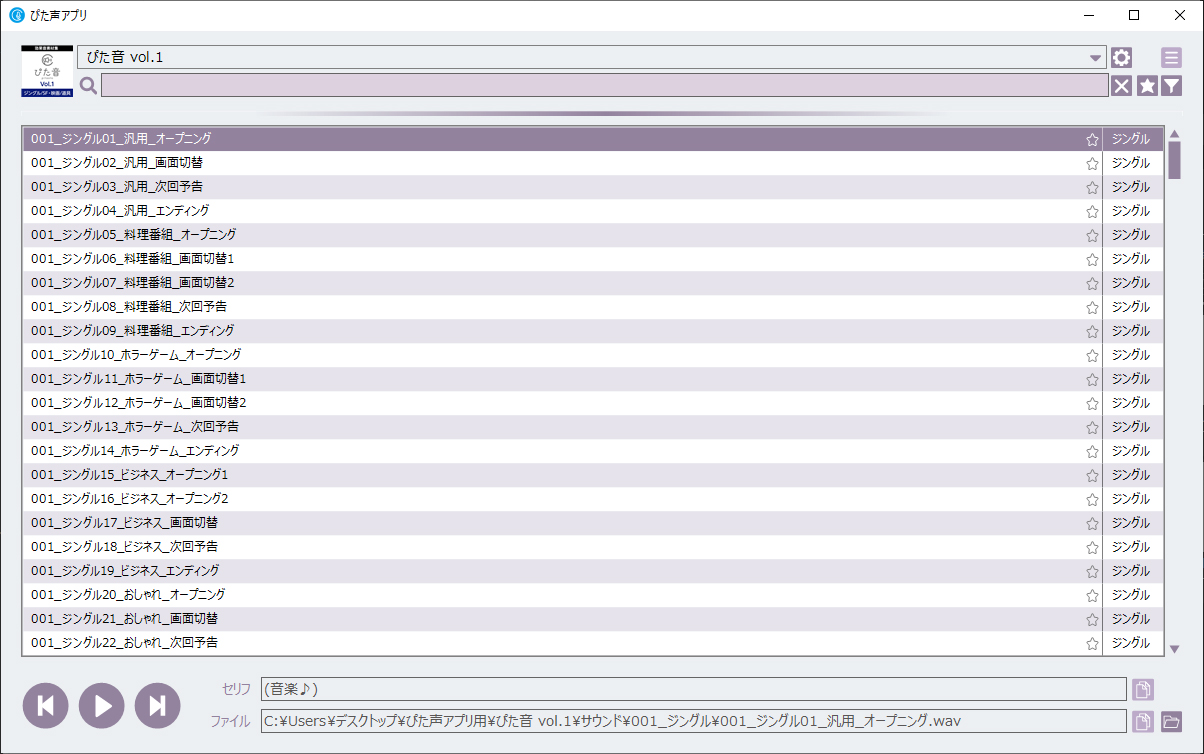Click the search text field
The image size is (1204, 754).
click(604, 86)
